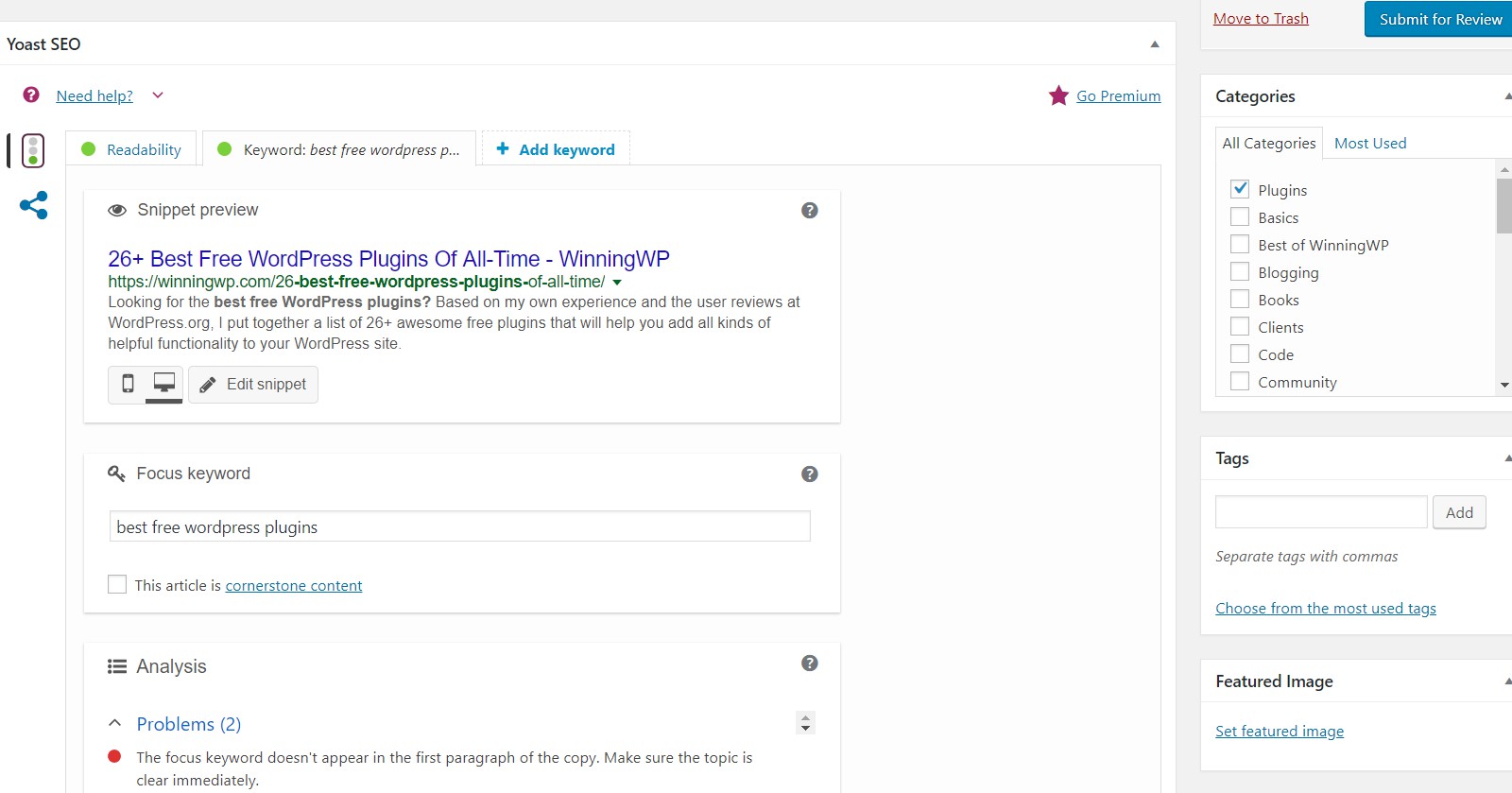This screenshot has height=793, width=1512.
Task: Click the Analysis meta box order stepper
Action: [805, 722]
